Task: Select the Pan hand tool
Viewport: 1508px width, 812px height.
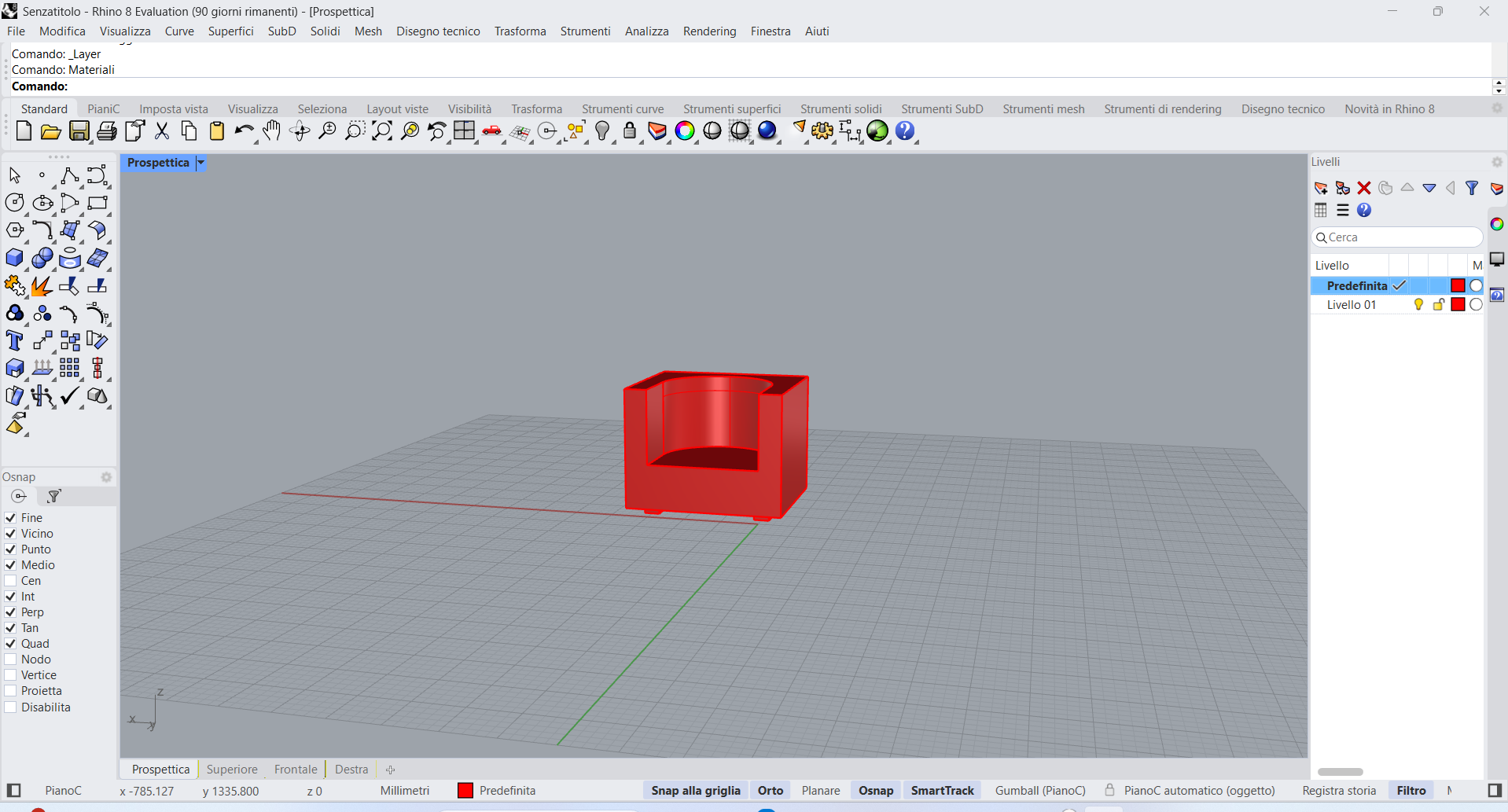Action: 271,131
